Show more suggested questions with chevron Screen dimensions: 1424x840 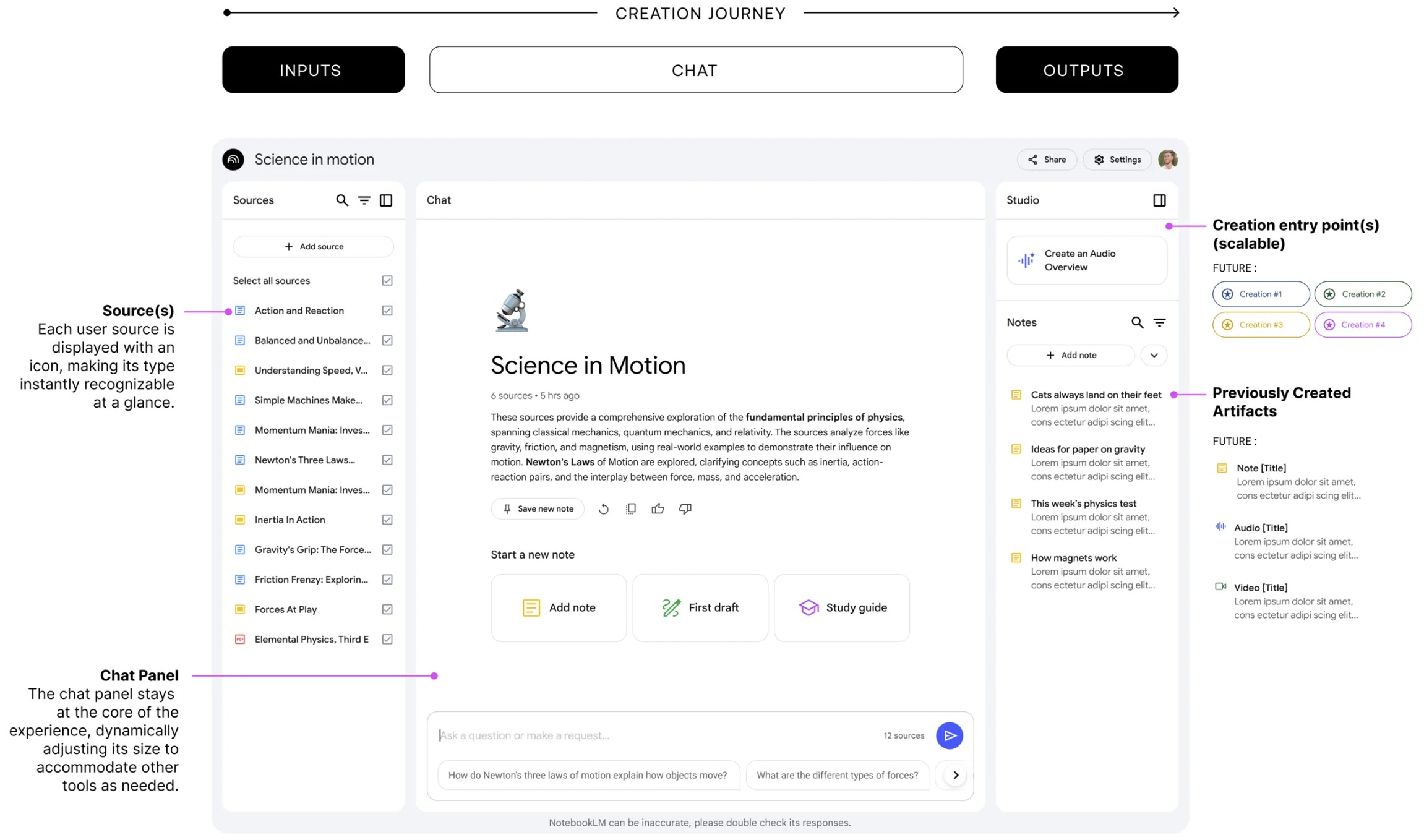[956, 775]
